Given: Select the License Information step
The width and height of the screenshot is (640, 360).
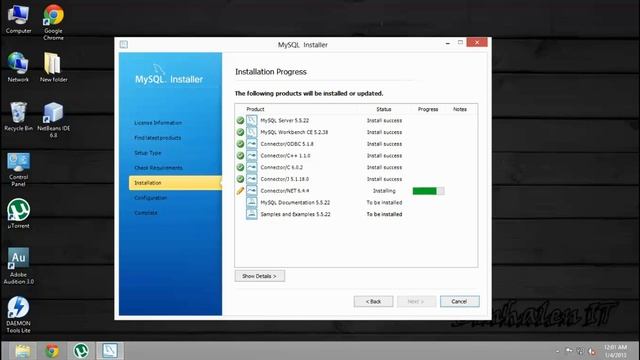Looking at the screenshot, I should point(158,123).
